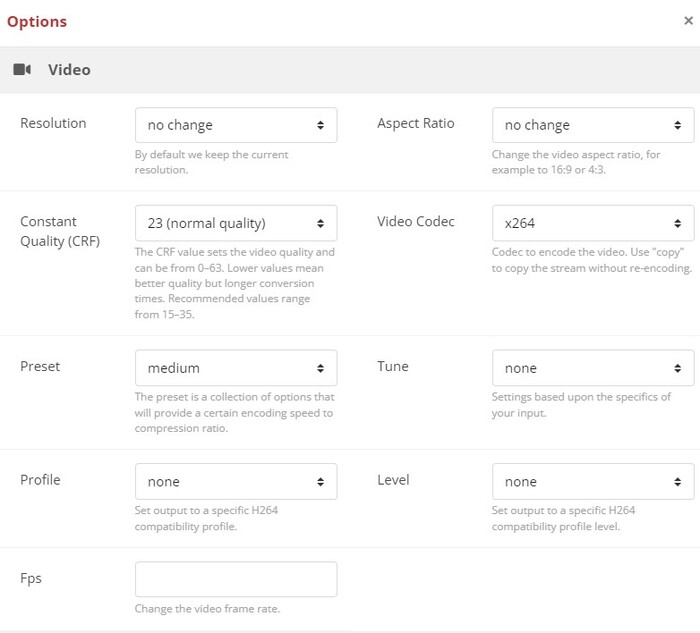Click the Fps label

[x=31, y=579]
